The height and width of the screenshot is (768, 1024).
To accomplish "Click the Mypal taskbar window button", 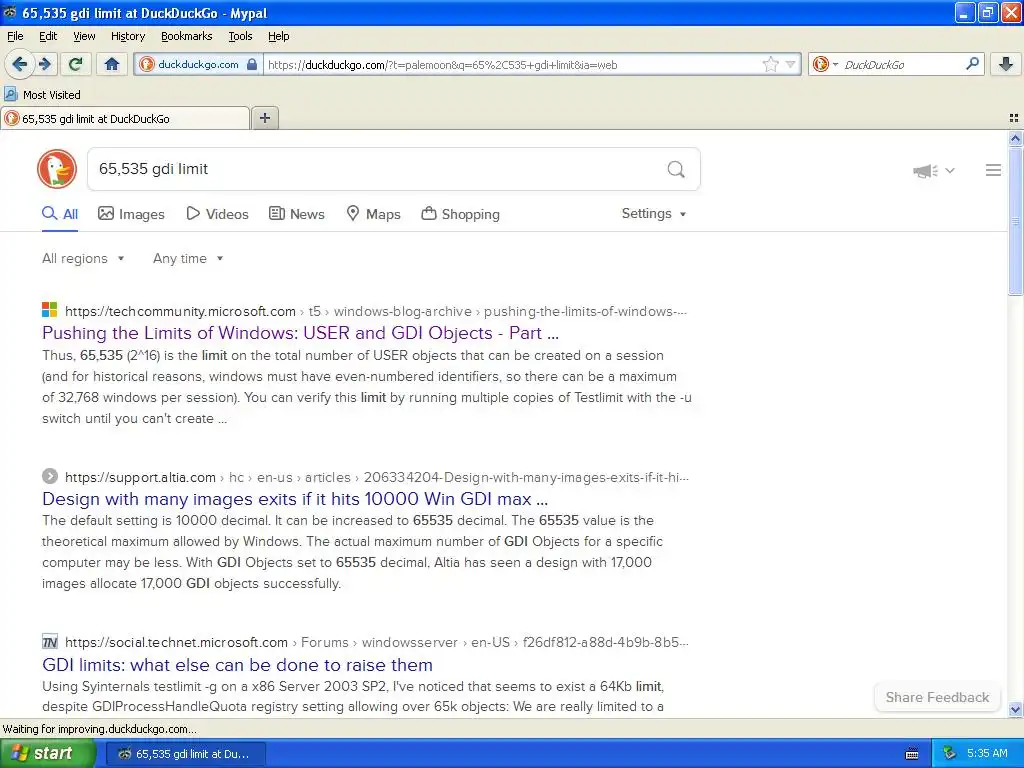I will pyautogui.click(x=185, y=754).
